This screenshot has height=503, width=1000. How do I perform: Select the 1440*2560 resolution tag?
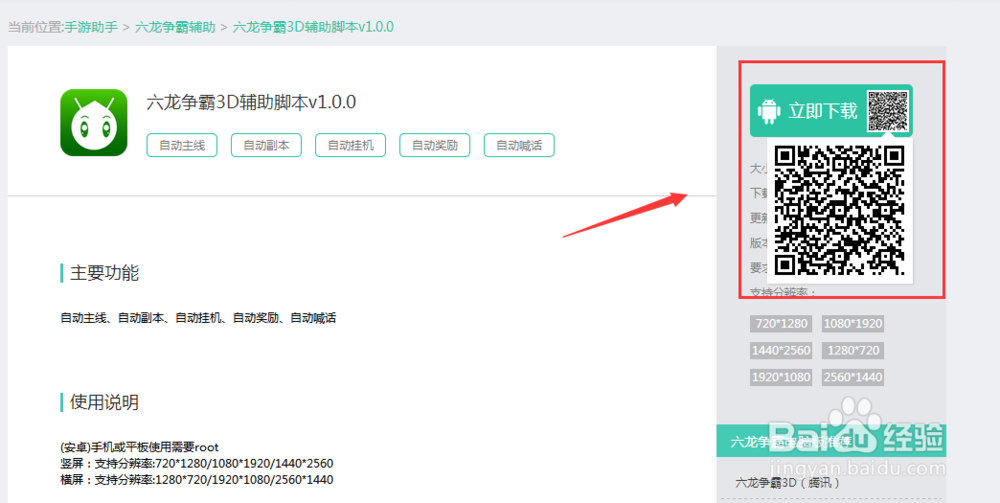pyautogui.click(x=781, y=350)
